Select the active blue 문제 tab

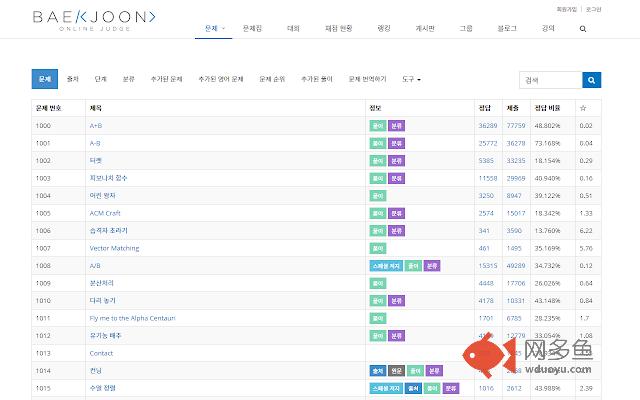pyautogui.click(x=45, y=79)
